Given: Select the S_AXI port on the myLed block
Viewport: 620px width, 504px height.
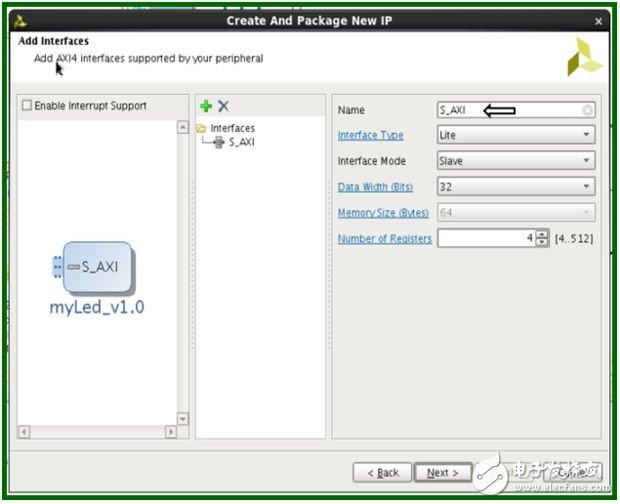Looking at the screenshot, I should [100, 267].
